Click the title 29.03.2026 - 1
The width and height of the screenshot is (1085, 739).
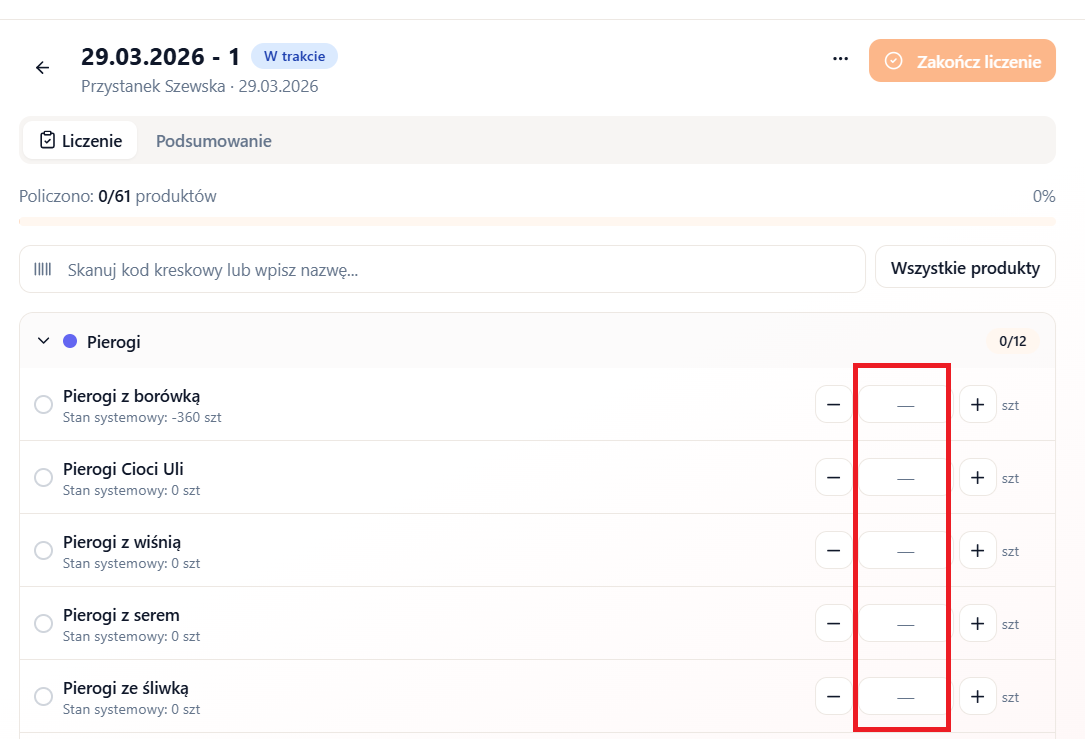161,56
